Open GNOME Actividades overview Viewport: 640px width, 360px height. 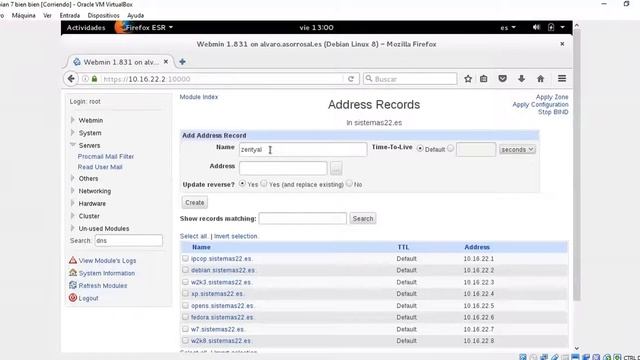(x=86, y=27)
